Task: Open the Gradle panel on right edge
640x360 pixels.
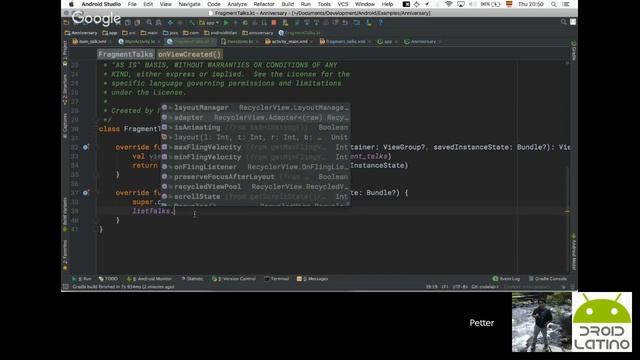Action: [573, 51]
